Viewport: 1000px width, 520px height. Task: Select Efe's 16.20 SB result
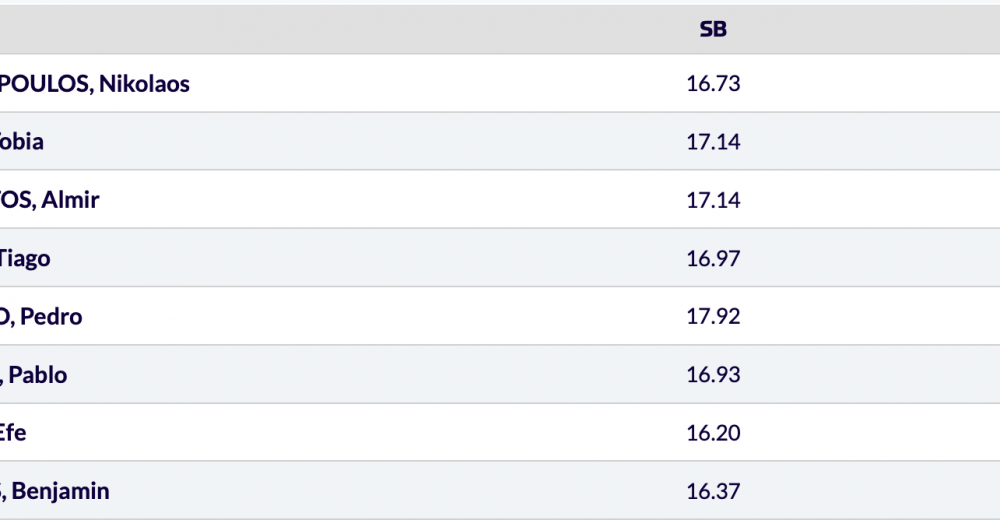tap(713, 433)
